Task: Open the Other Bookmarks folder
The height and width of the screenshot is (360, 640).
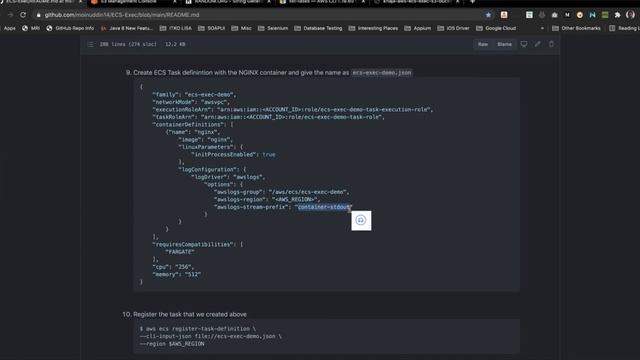Action: pos(576,28)
